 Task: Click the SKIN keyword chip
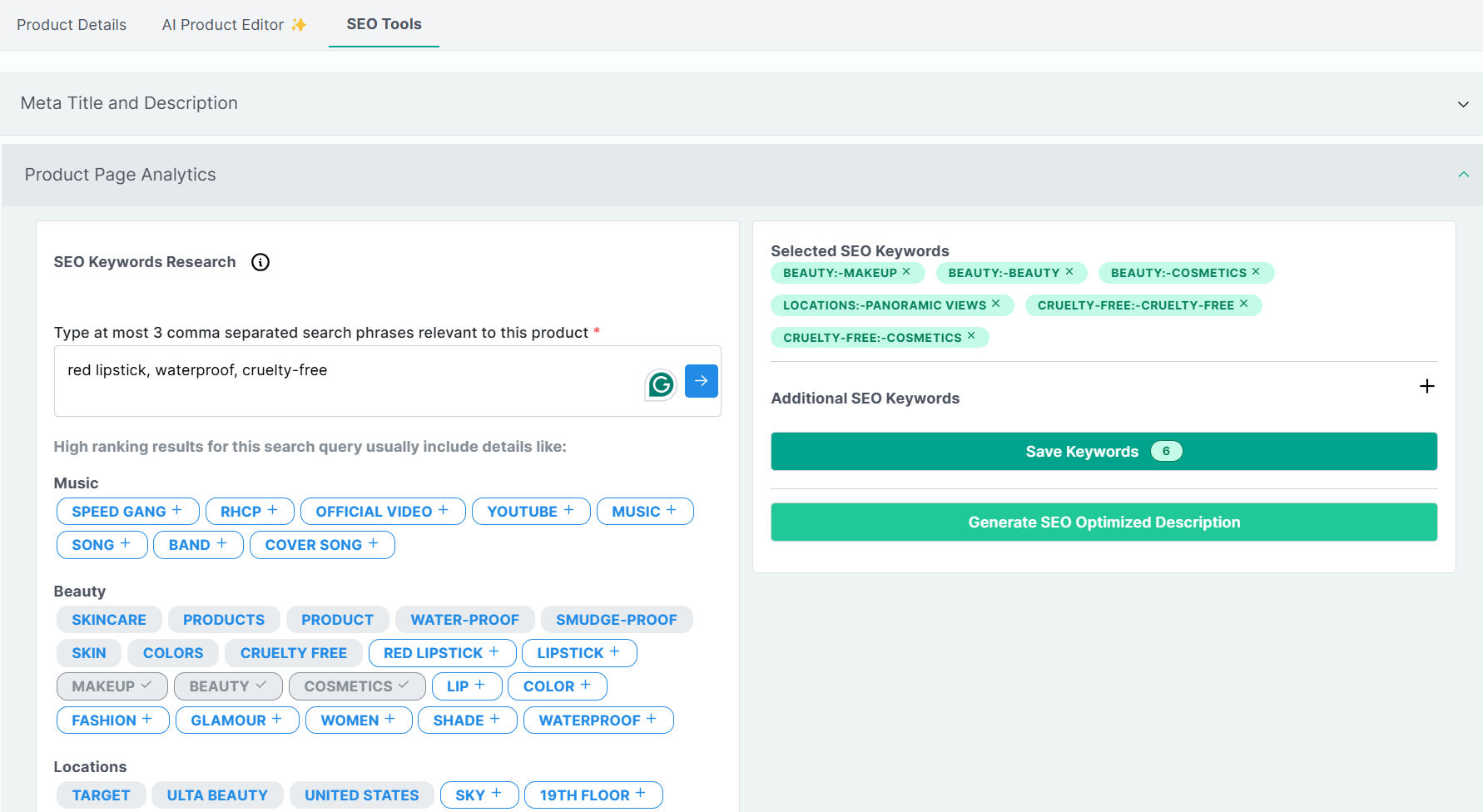point(89,652)
